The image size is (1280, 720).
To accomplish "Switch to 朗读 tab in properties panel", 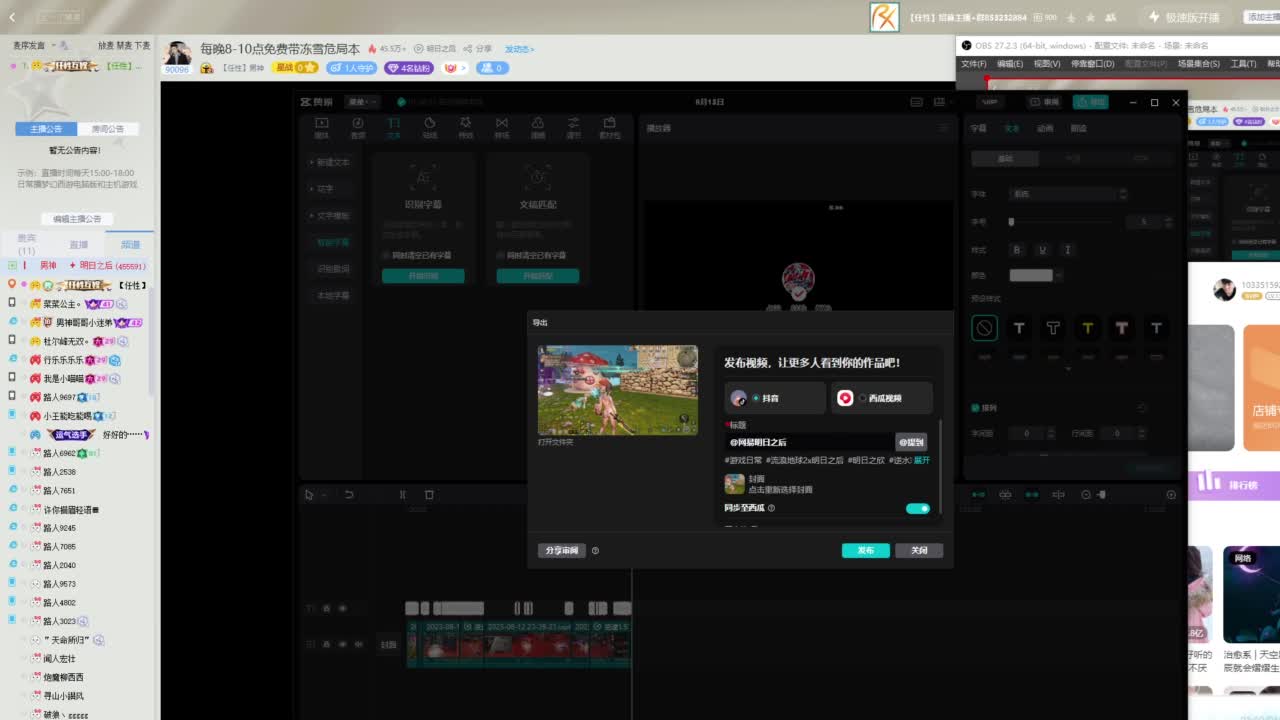I will click(1078, 128).
